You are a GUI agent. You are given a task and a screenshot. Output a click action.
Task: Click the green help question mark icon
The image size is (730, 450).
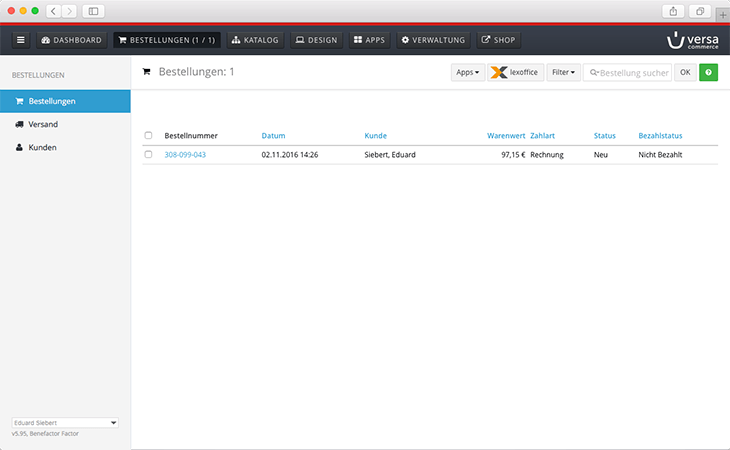tap(708, 72)
